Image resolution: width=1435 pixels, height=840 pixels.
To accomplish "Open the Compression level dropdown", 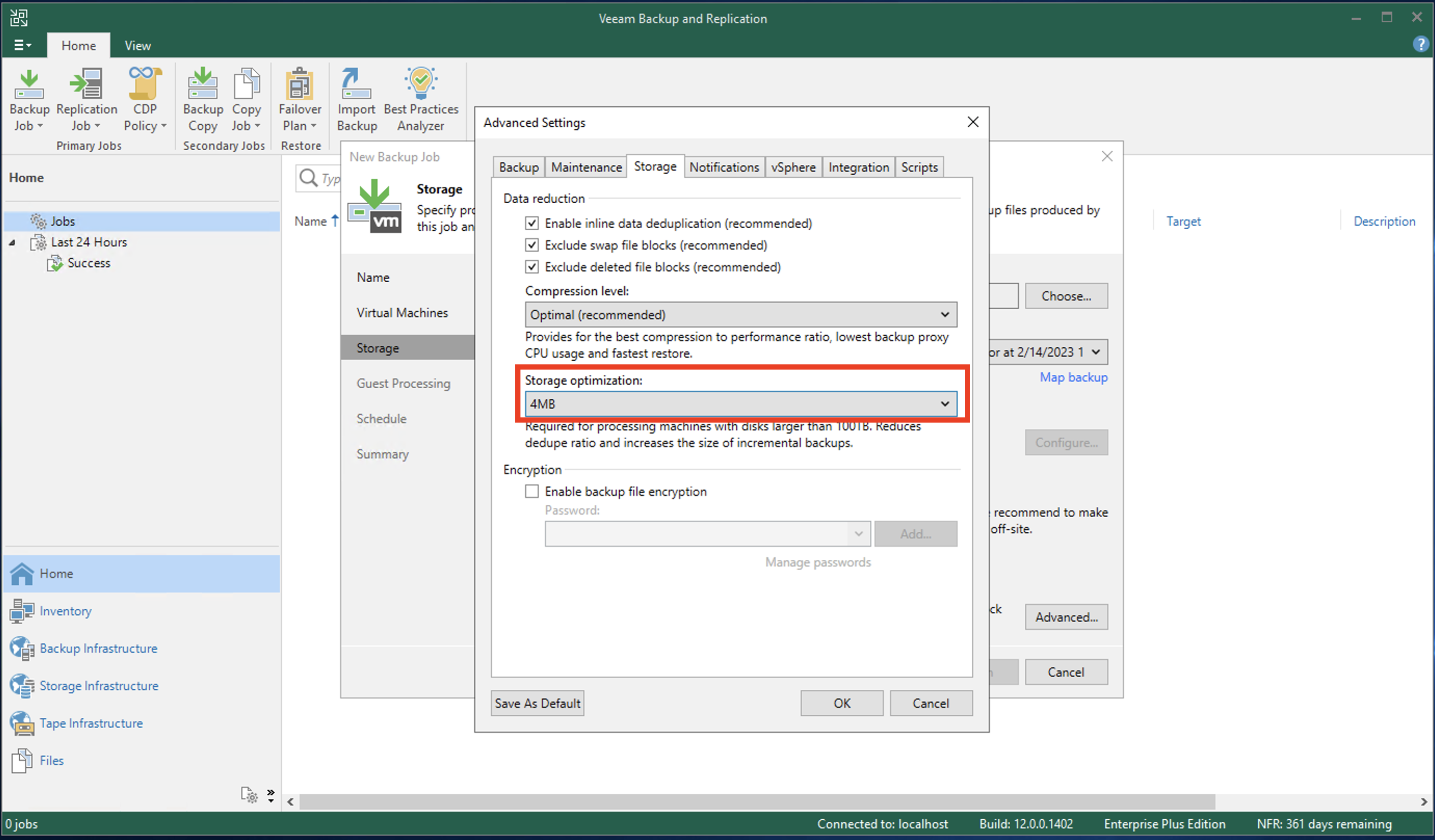I will pyautogui.click(x=741, y=315).
